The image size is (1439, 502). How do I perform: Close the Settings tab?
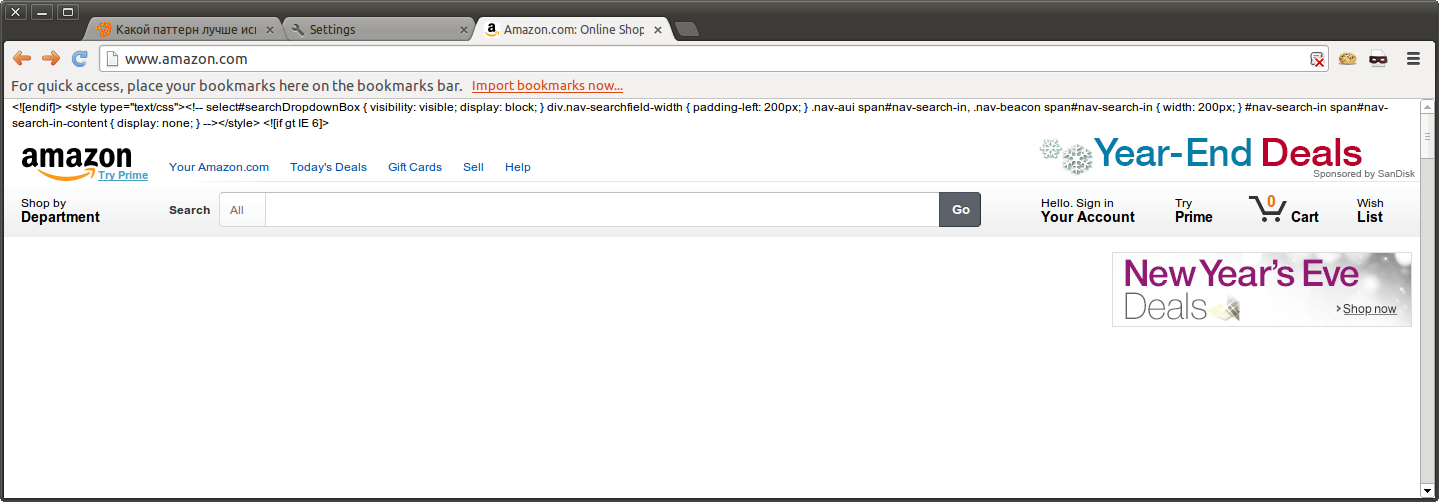463,30
